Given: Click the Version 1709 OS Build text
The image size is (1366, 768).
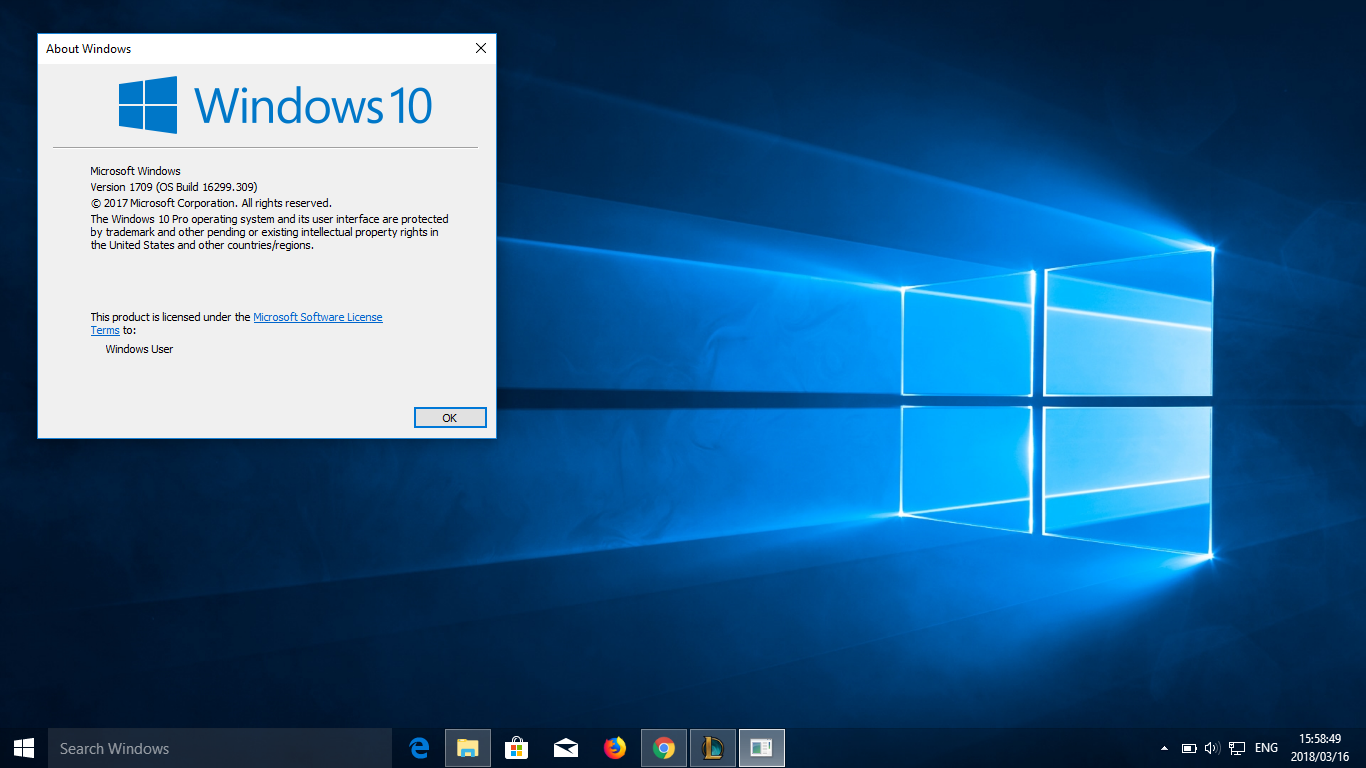Looking at the screenshot, I should click(x=174, y=187).
